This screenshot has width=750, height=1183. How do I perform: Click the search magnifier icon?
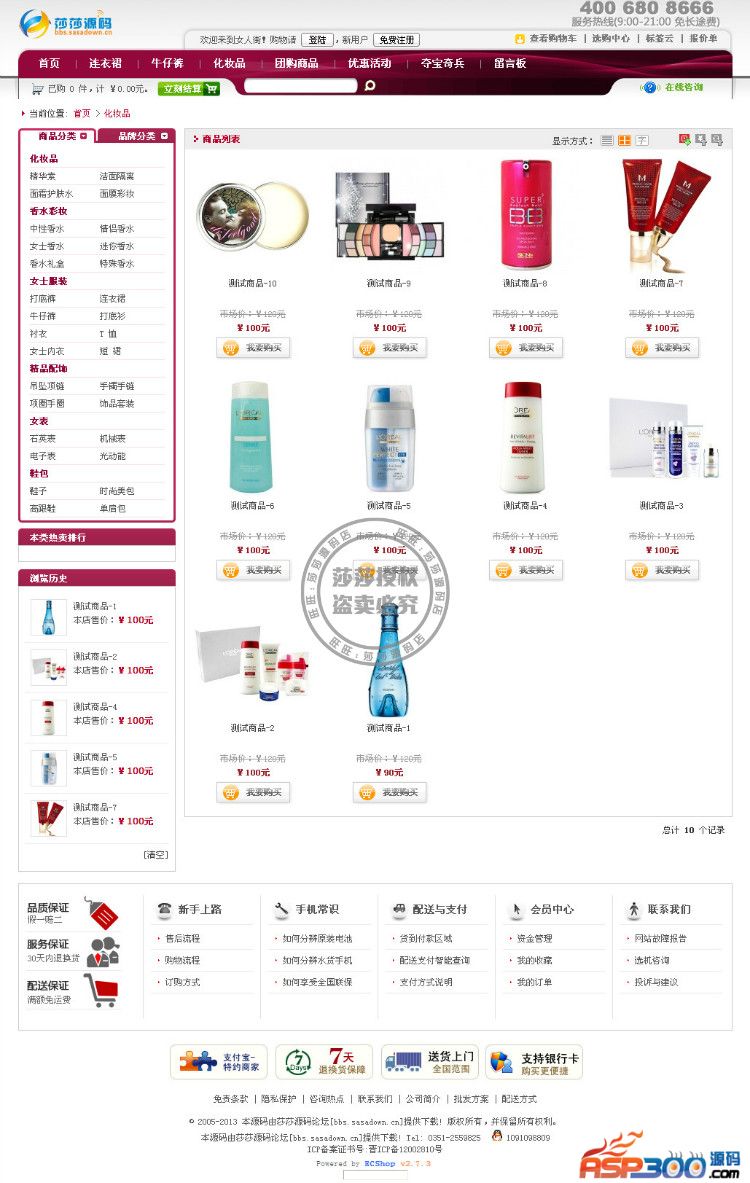click(370, 85)
